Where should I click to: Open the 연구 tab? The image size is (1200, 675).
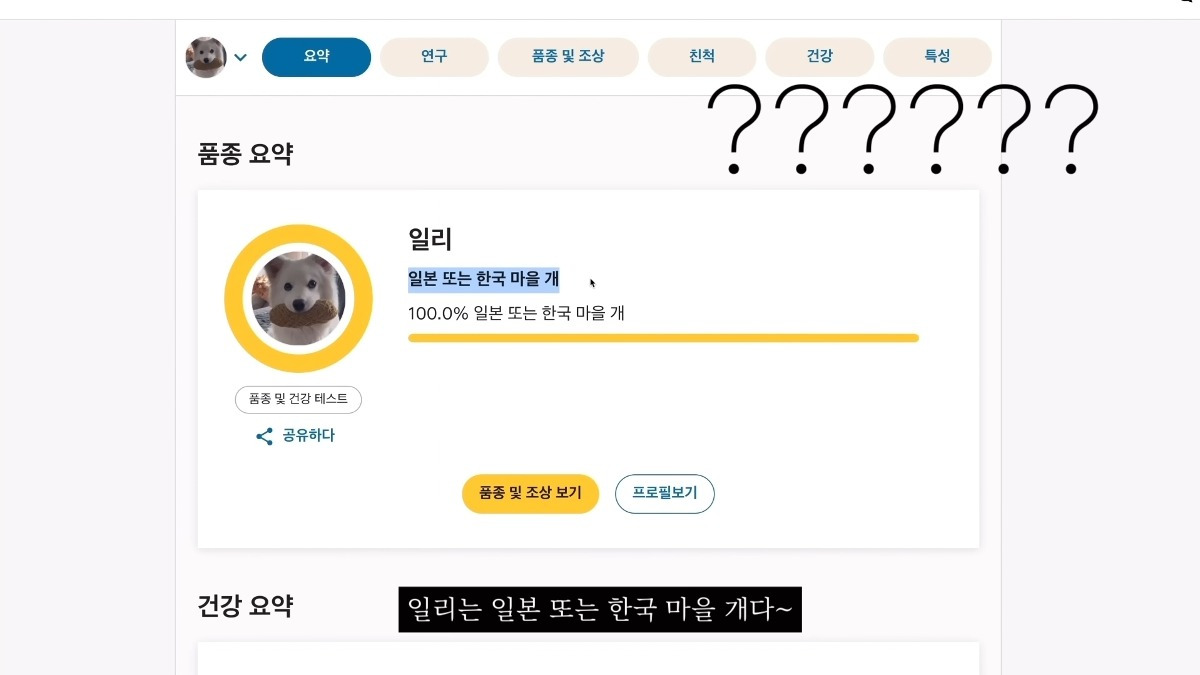434,57
